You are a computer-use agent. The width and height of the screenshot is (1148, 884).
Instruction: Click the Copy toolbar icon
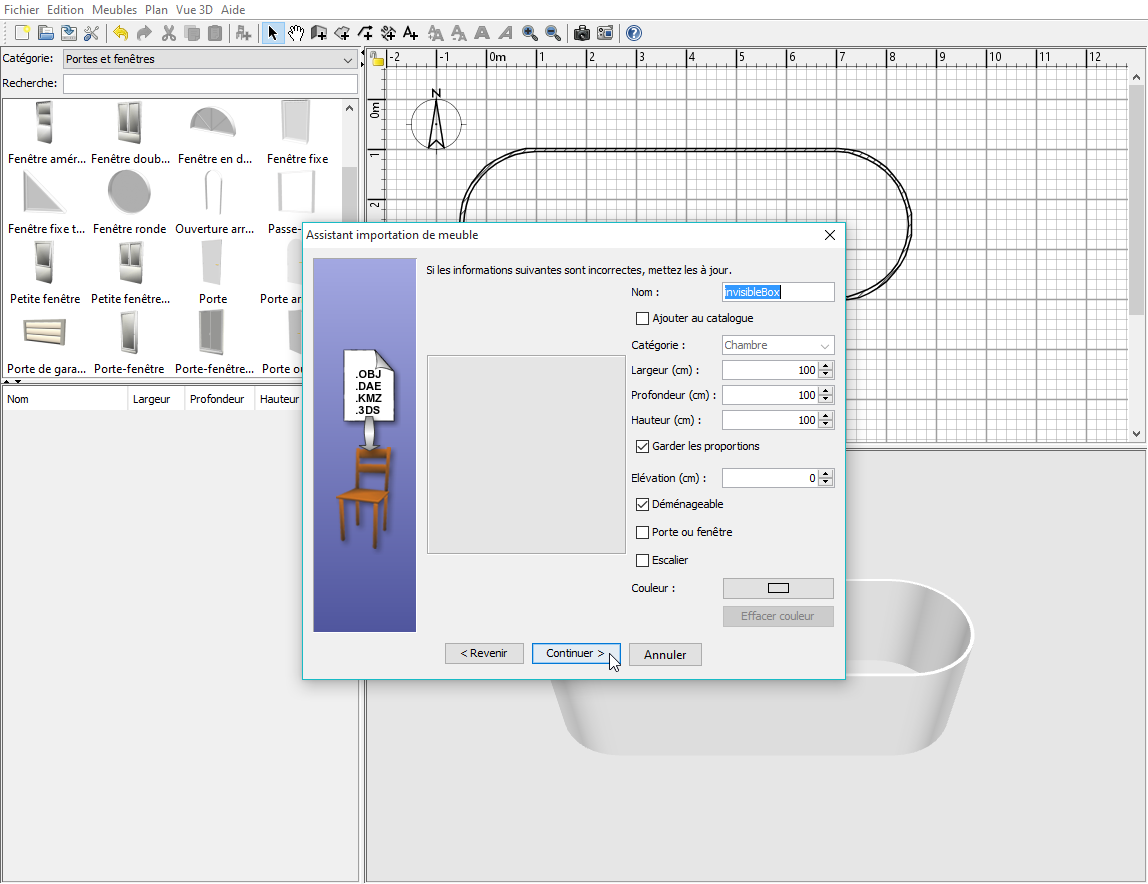click(192, 33)
